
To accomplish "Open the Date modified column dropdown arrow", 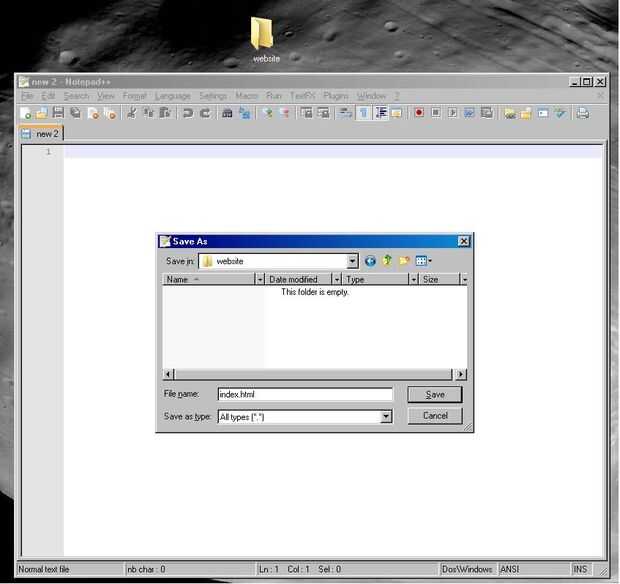I will (x=336, y=280).
